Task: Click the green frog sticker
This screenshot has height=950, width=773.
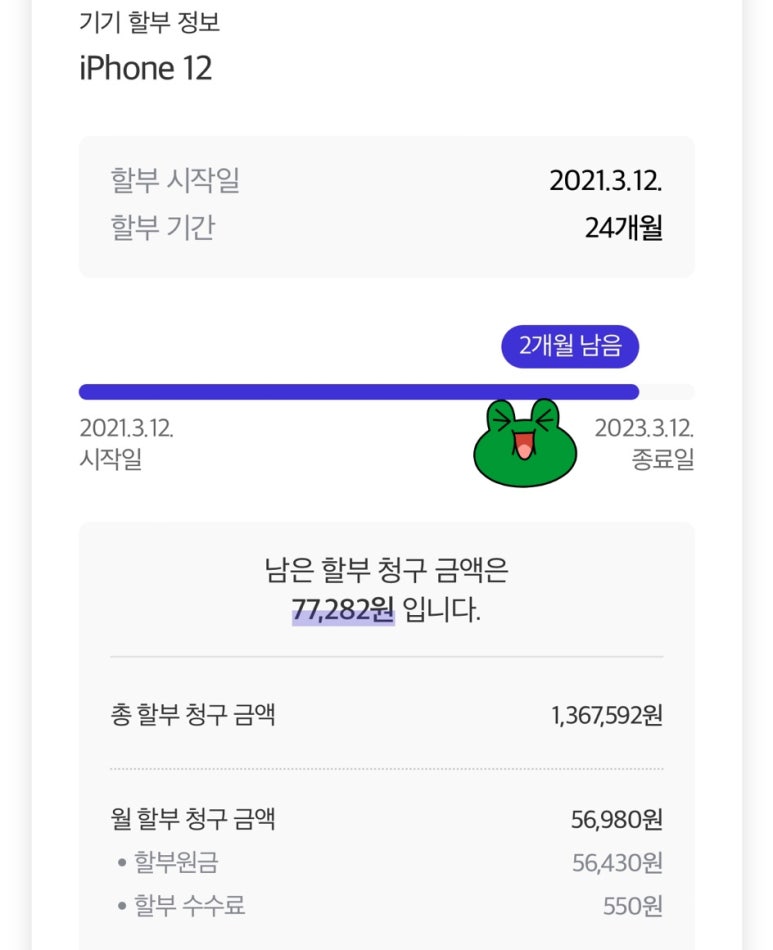Action: click(x=525, y=443)
